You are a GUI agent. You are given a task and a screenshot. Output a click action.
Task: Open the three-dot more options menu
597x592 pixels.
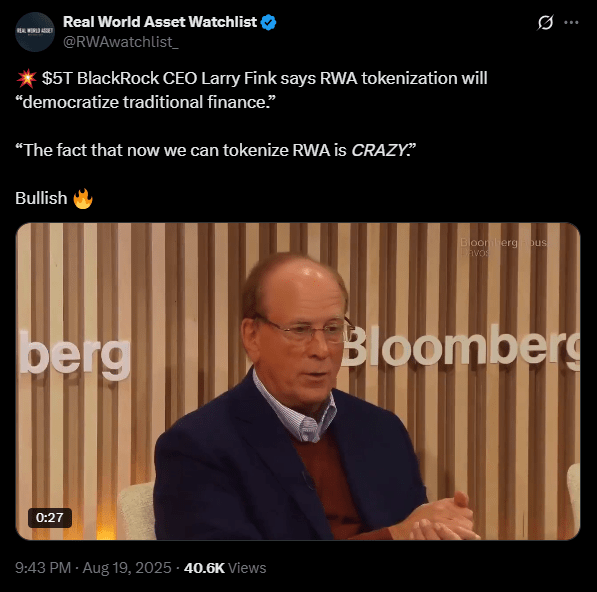point(571,23)
